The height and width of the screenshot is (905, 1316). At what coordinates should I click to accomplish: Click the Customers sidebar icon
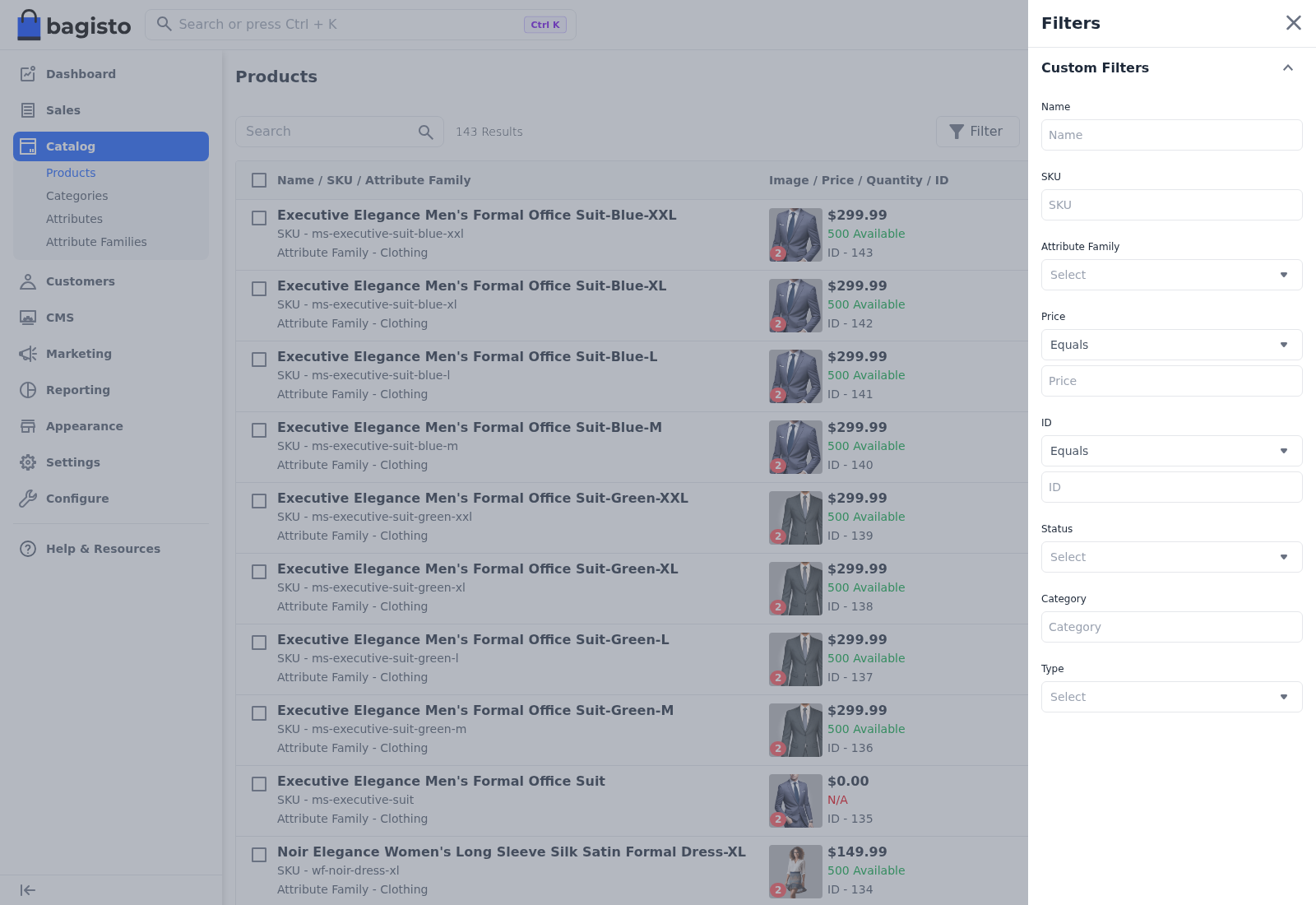click(28, 281)
